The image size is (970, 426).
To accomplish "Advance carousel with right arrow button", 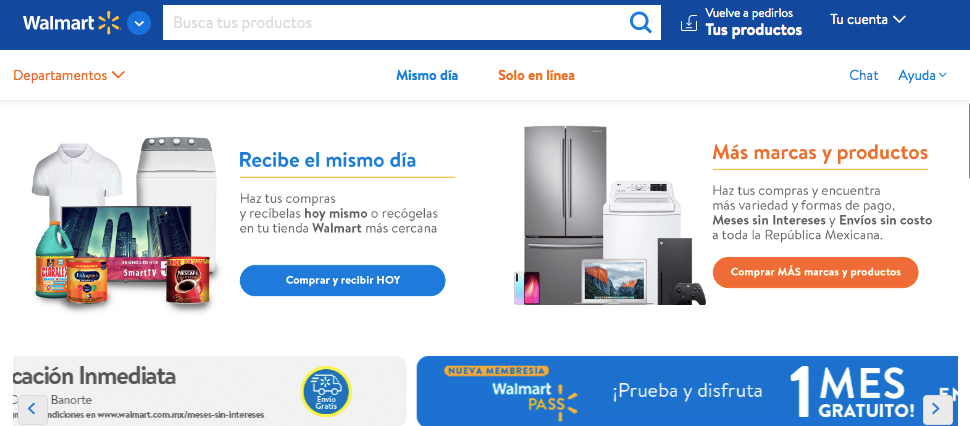I will (937, 409).
